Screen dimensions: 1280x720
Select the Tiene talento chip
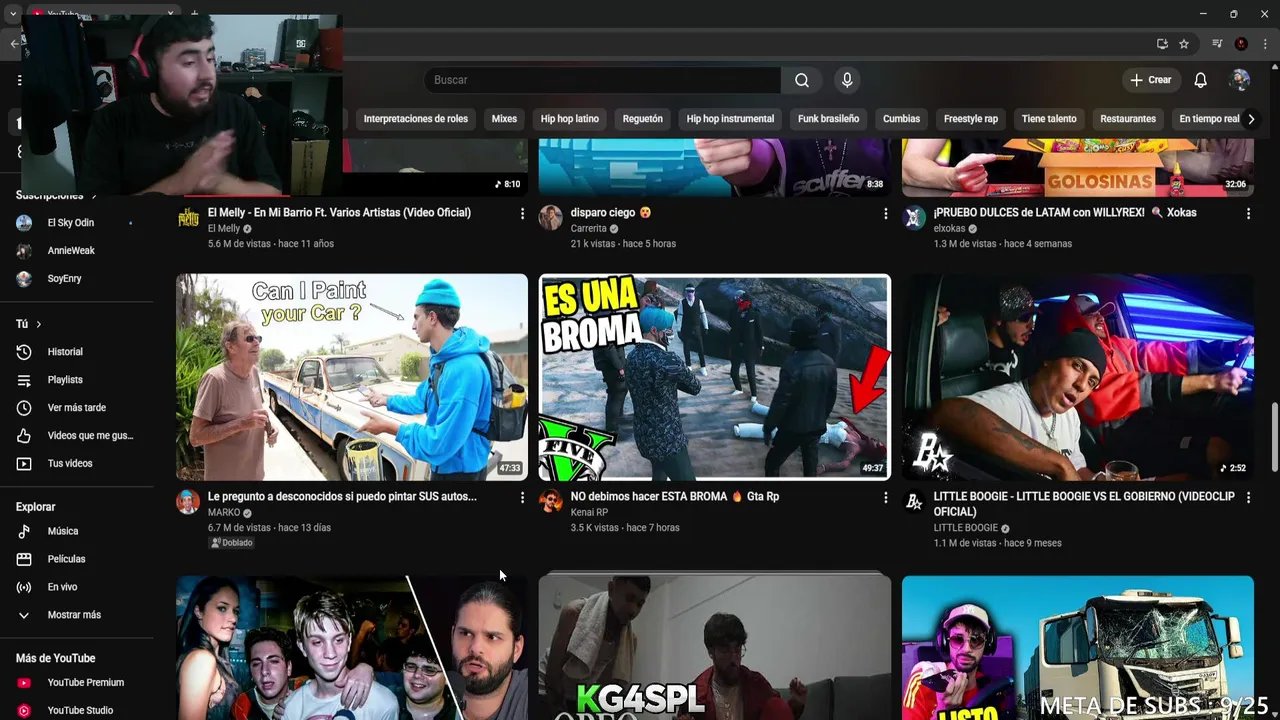(x=1049, y=119)
